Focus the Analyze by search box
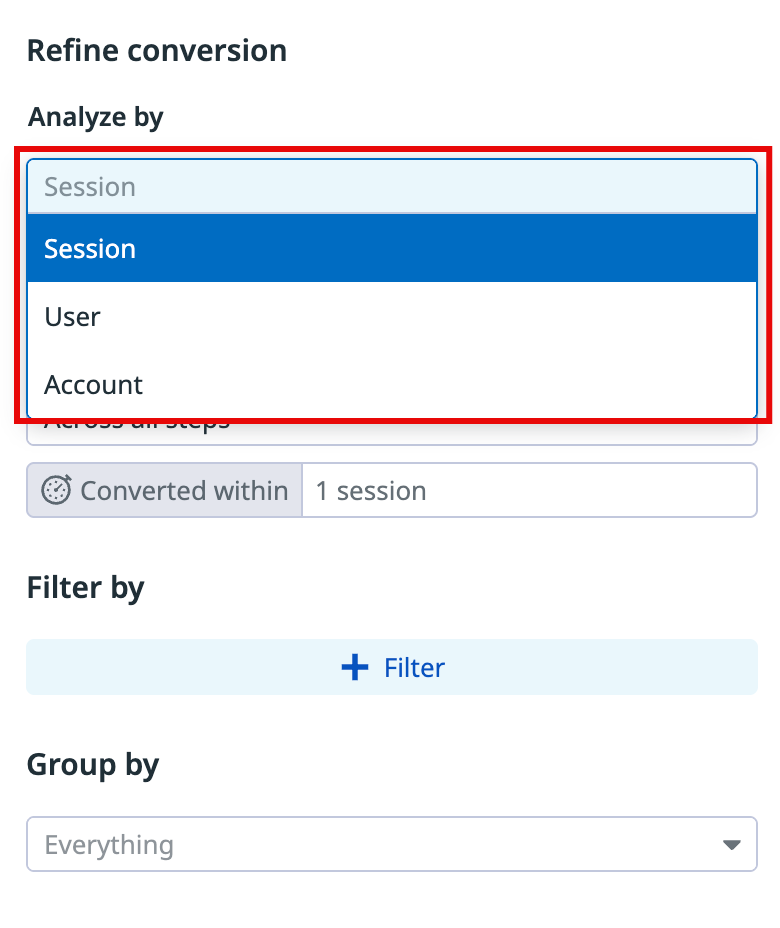The width and height of the screenshot is (780, 928). click(x=391, y=187)
